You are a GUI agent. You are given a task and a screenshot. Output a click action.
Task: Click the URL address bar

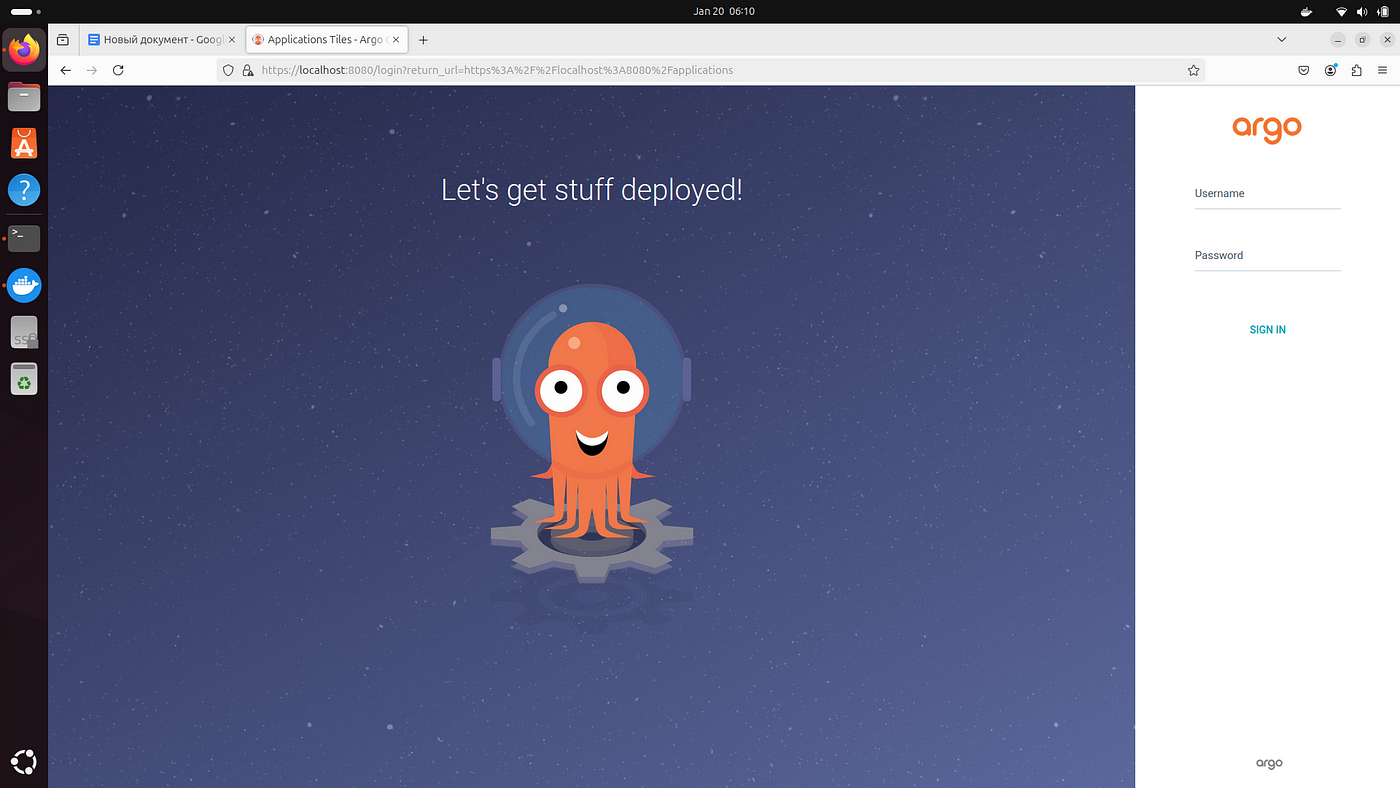click(x=710, y=70)
